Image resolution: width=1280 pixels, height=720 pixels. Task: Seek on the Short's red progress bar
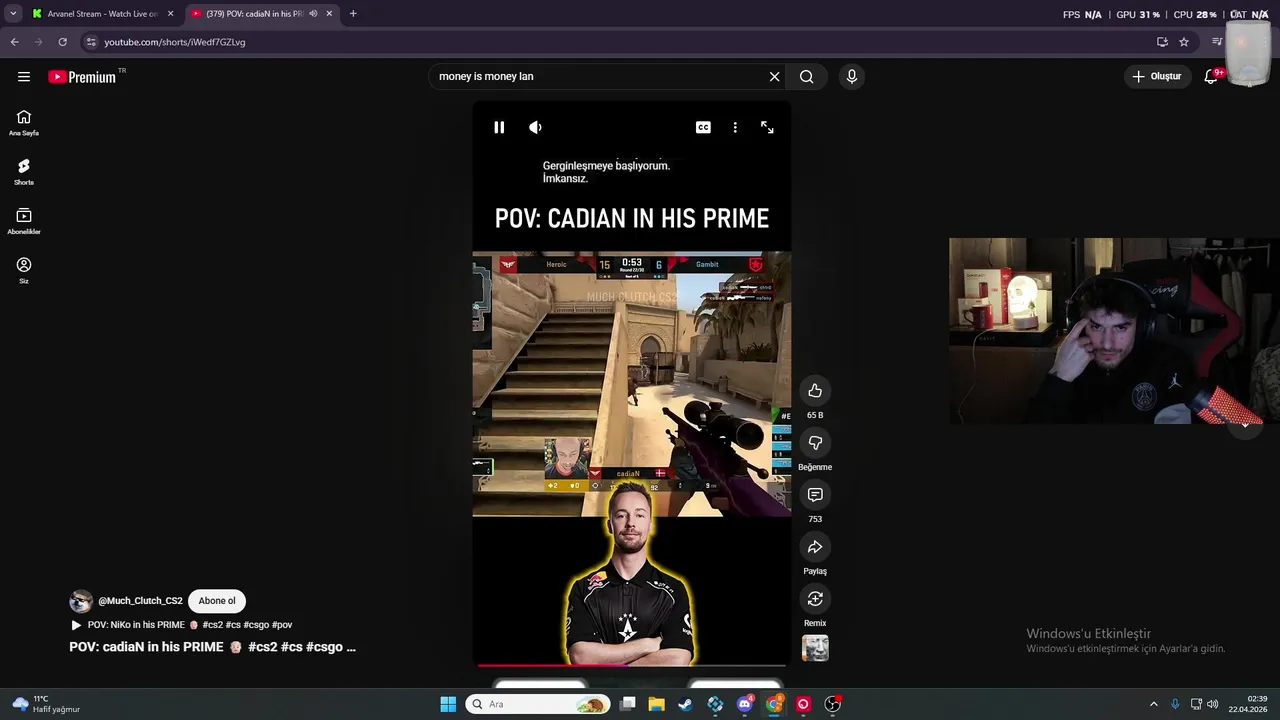click(x=632, y=664)
